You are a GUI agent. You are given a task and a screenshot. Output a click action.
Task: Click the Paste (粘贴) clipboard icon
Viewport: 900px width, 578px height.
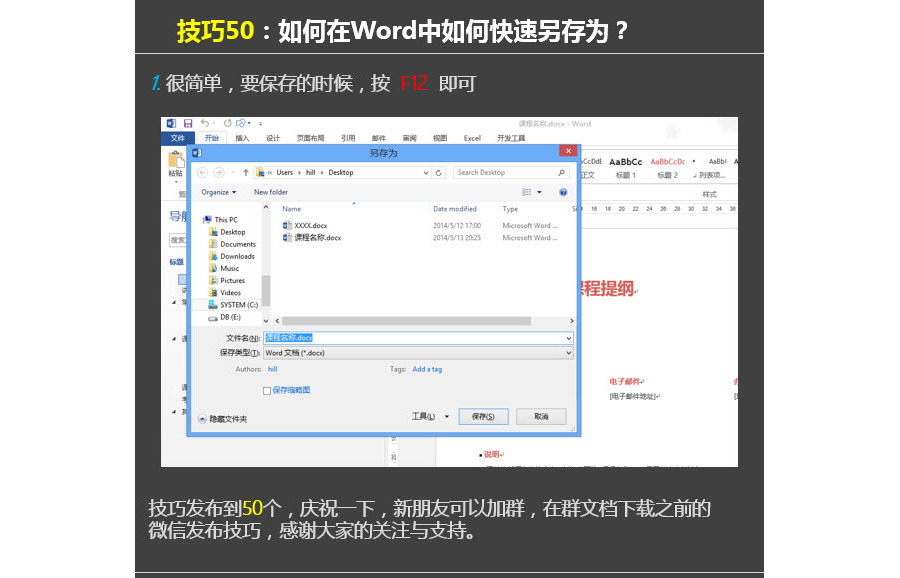pos(176,159)
